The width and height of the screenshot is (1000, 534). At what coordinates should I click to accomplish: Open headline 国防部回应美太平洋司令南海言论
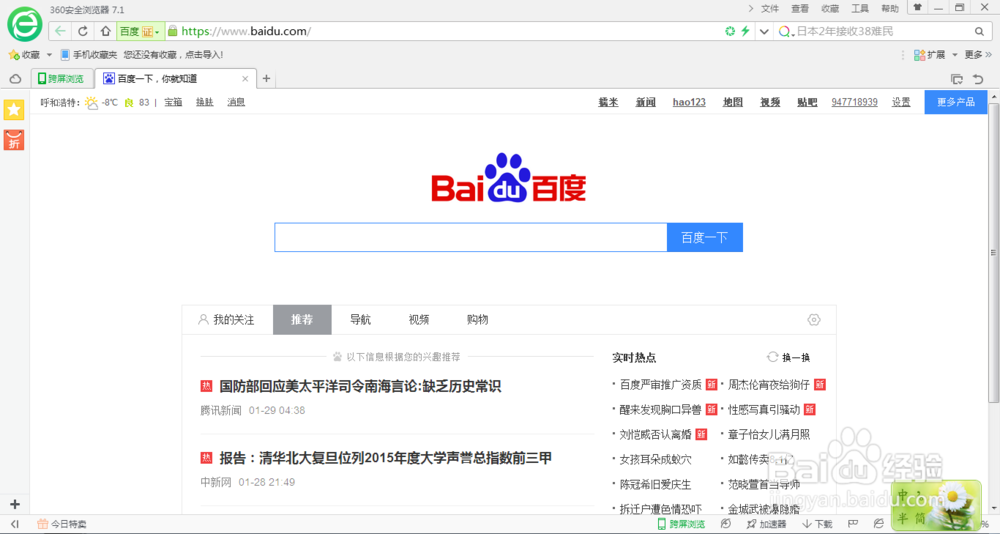coord(360,386)
